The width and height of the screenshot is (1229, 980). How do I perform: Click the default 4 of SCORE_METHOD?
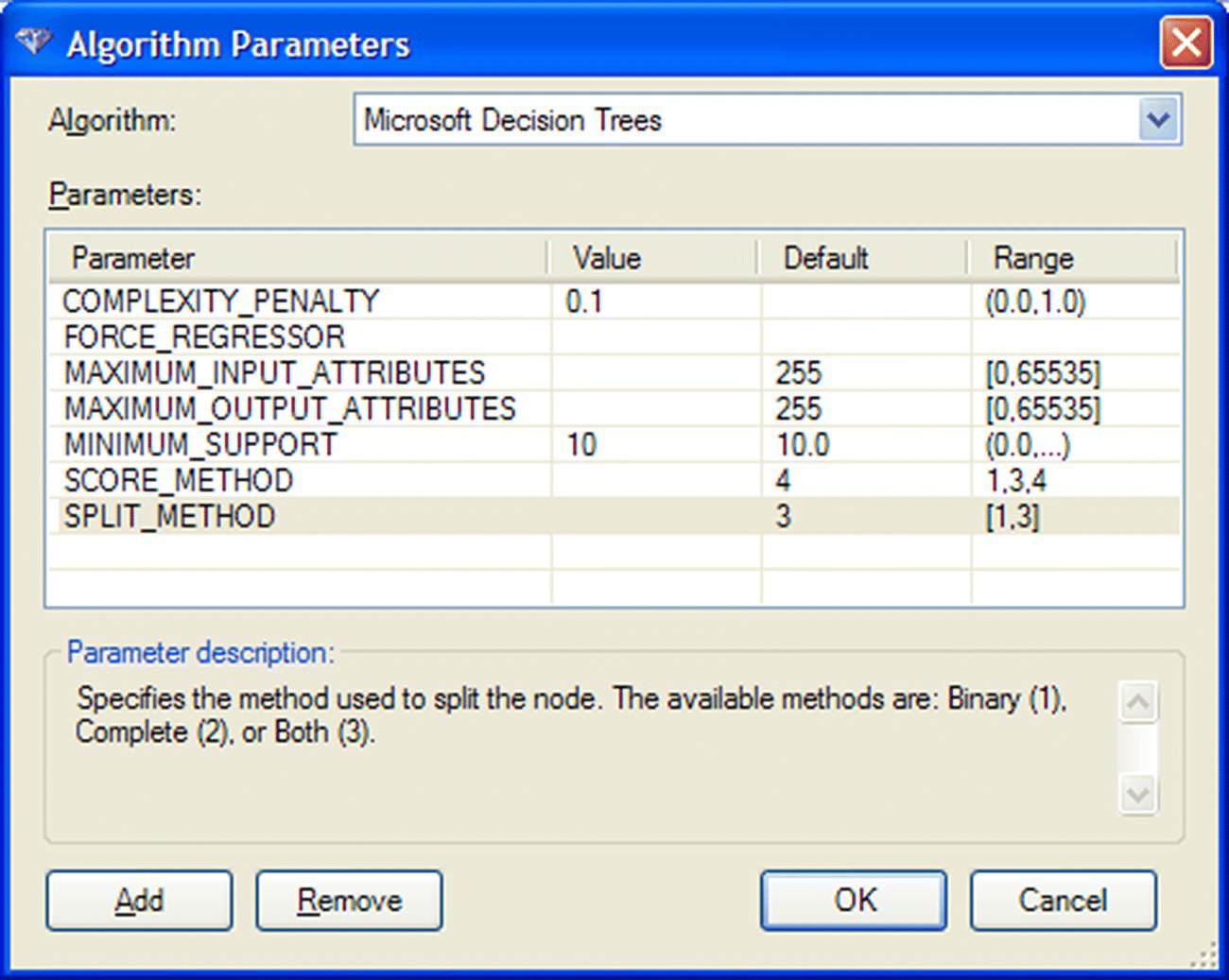(x=866, y=481)
